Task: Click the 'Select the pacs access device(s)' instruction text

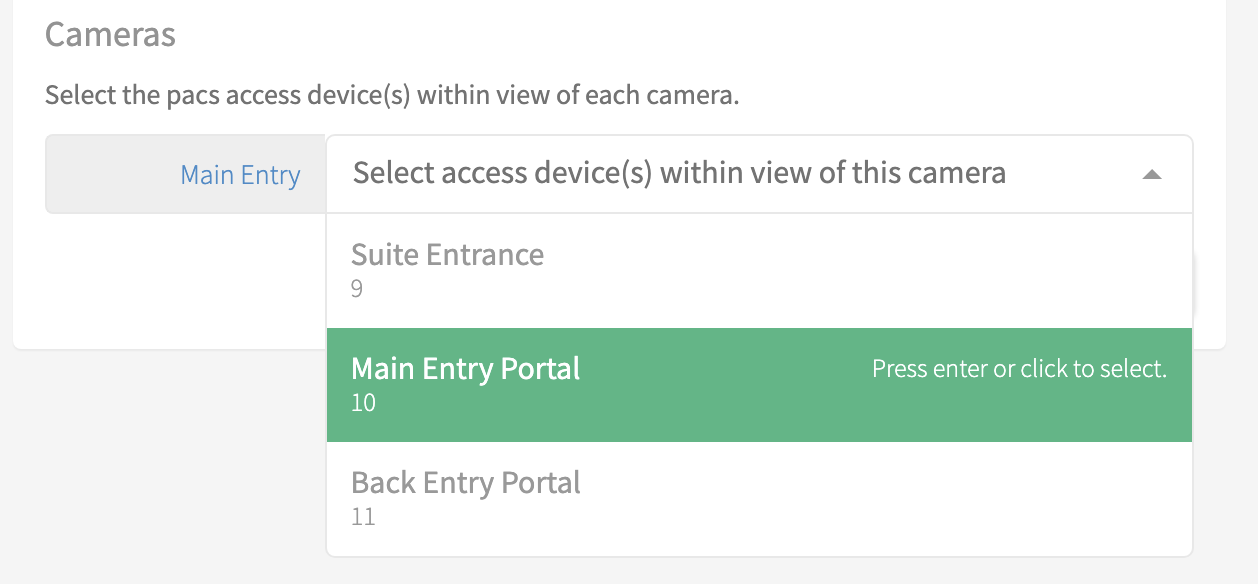Action: (x=392, y=97)
